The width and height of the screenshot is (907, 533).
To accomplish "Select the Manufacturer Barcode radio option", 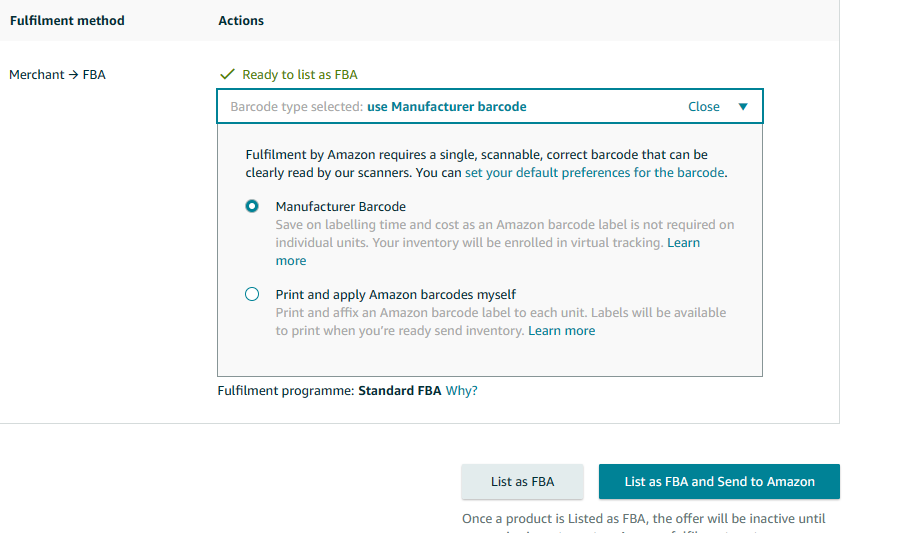I will click(x=252, y=206).
